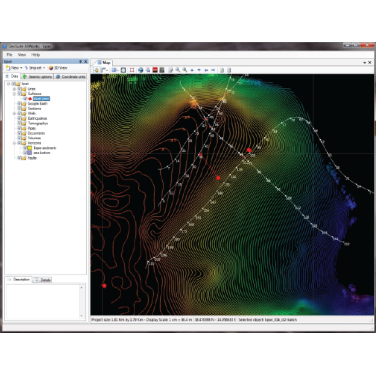Expand the Lines folder in tree

point(14,89)
